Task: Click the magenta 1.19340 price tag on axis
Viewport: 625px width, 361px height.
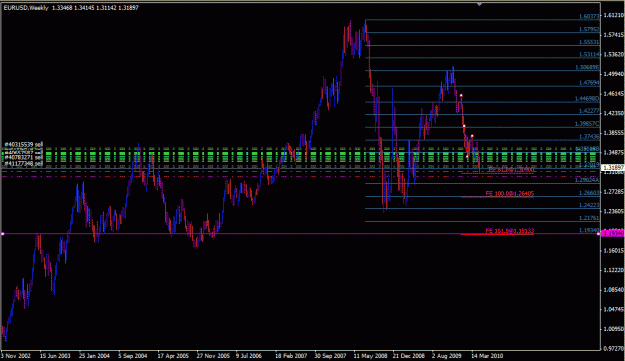Action: (614, 233)
